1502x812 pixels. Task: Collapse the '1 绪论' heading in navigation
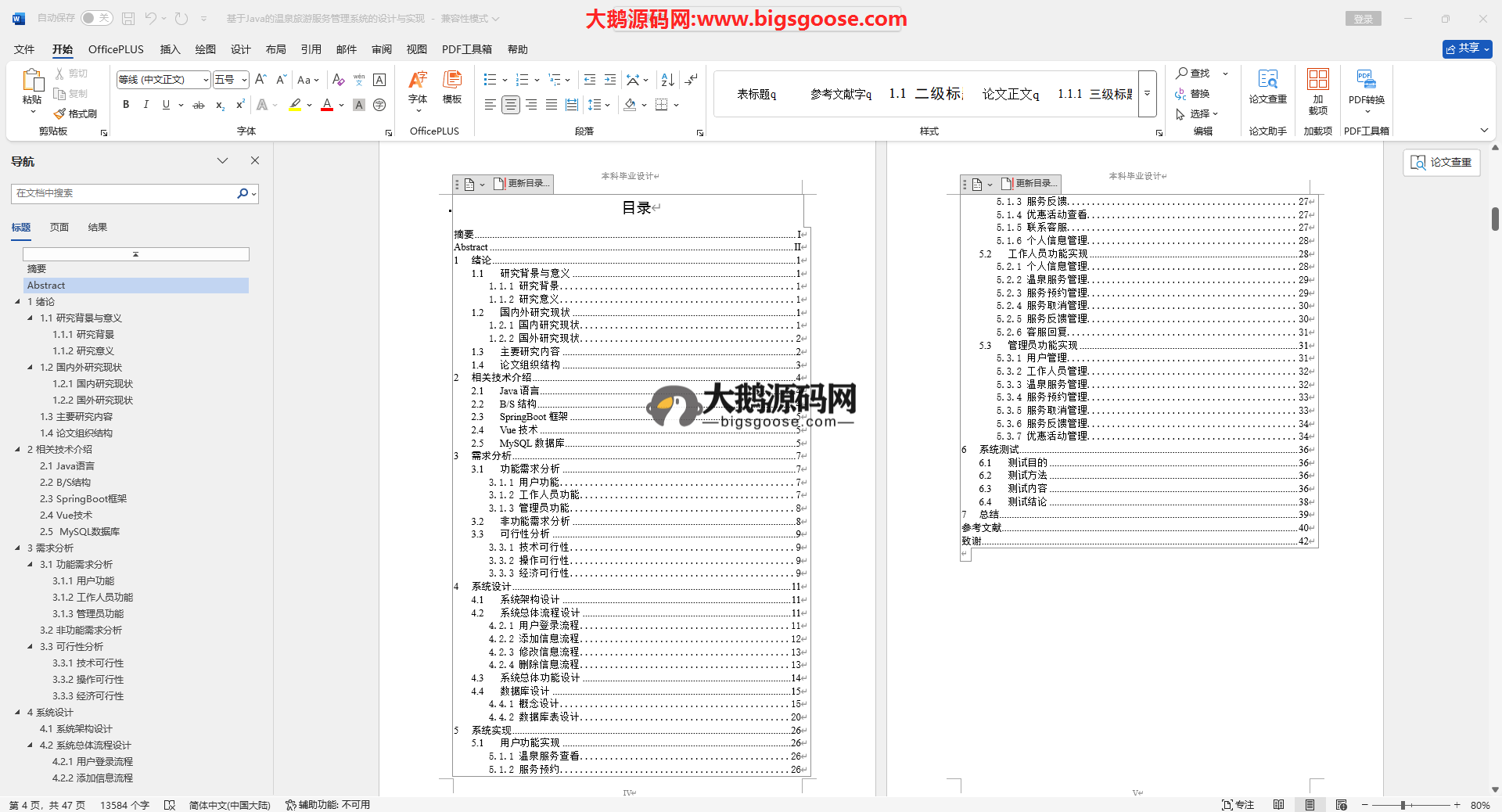tap(18, 302)
